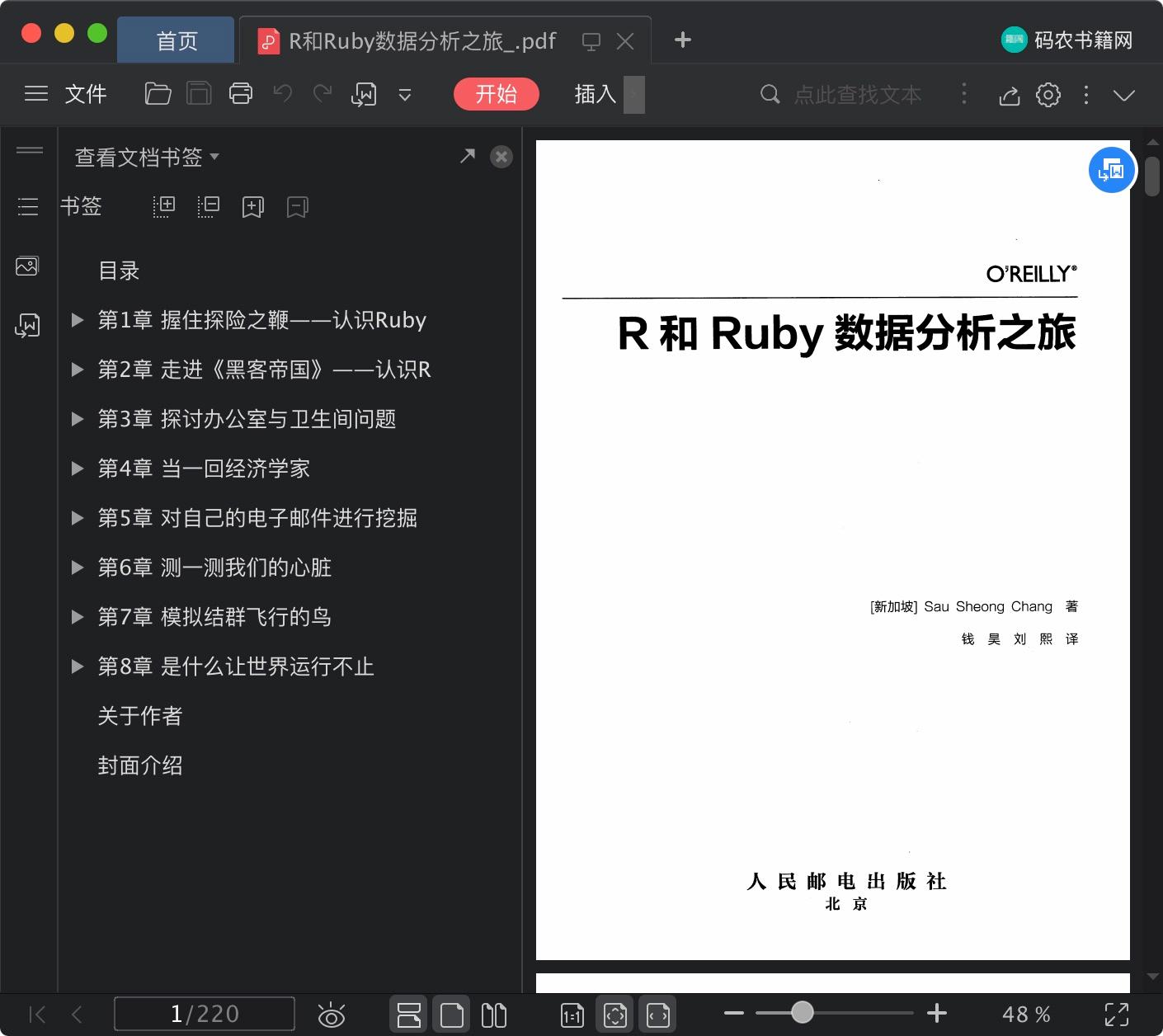The image size is (1163, 1036).
Task: Click delete bookmark icon
Action: (x=297, y=207)
